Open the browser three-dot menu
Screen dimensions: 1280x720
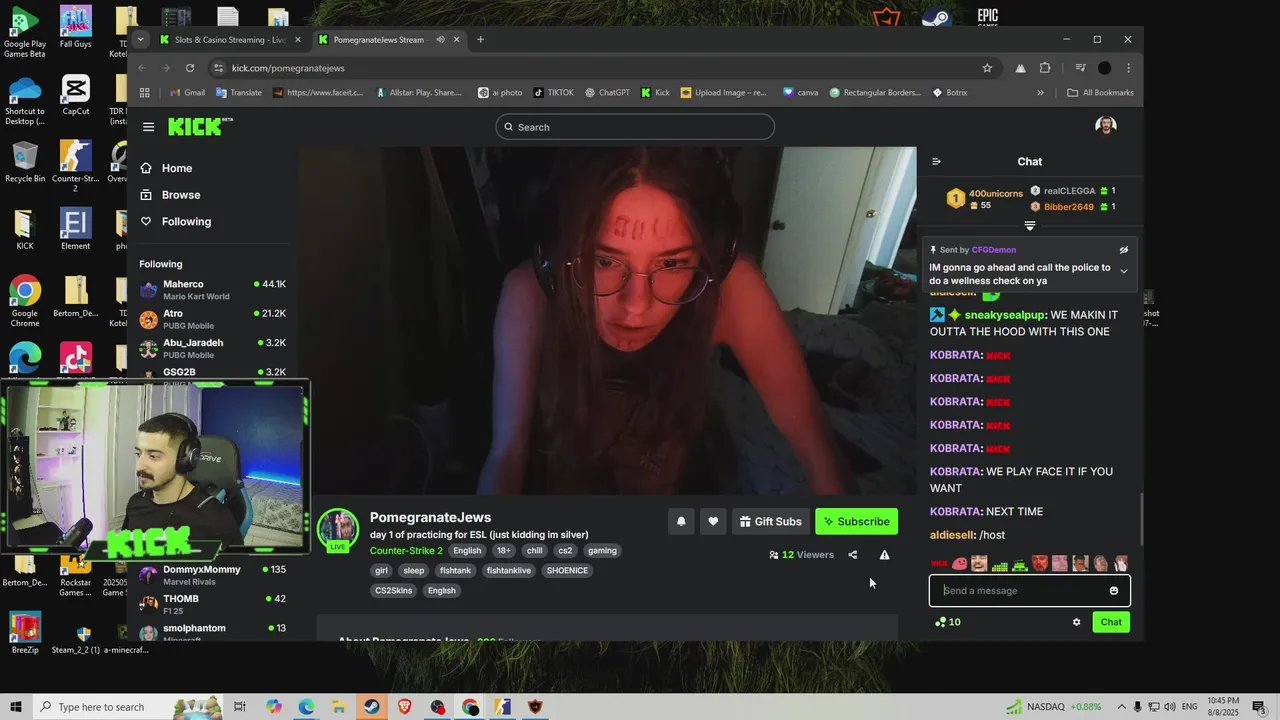click(x=1128, y=68)
